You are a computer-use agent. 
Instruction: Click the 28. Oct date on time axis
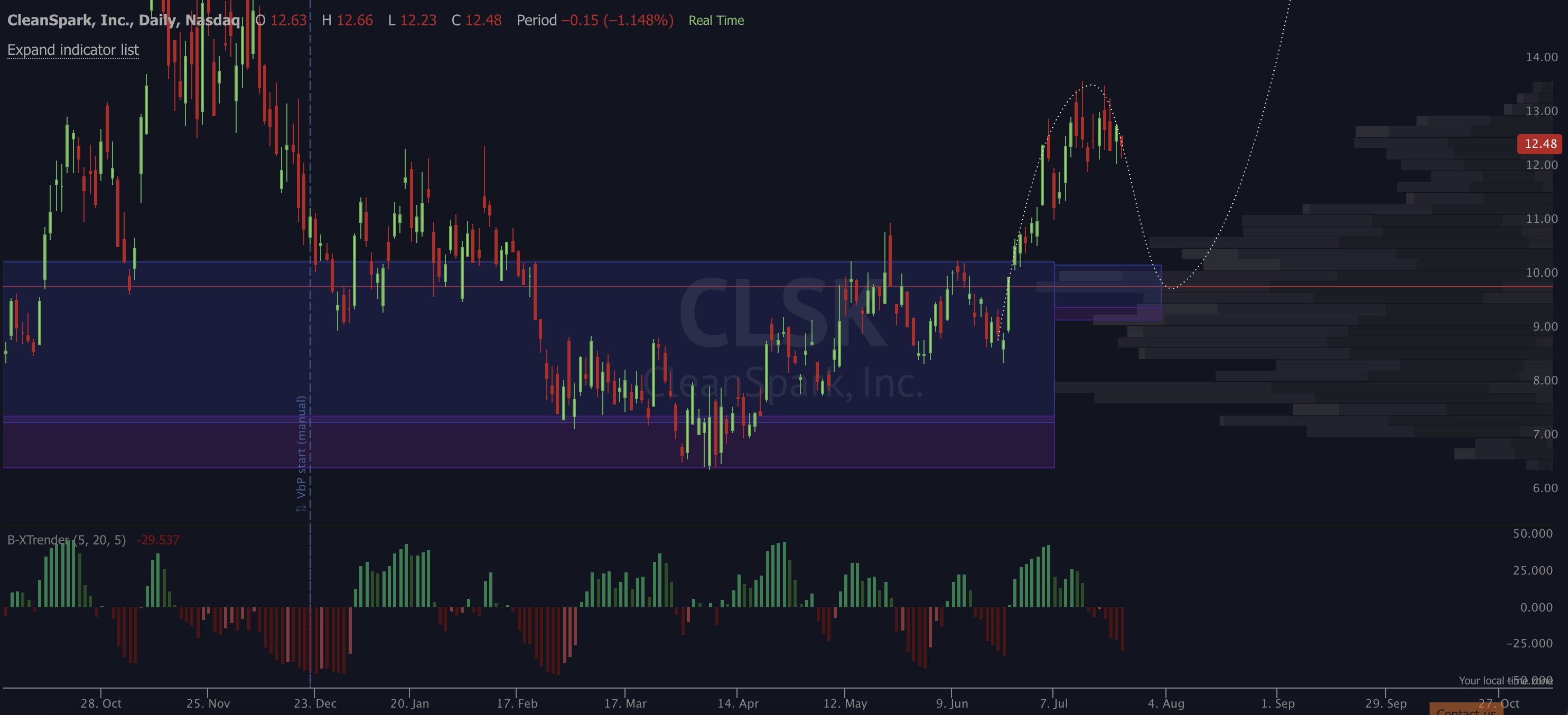101,703
